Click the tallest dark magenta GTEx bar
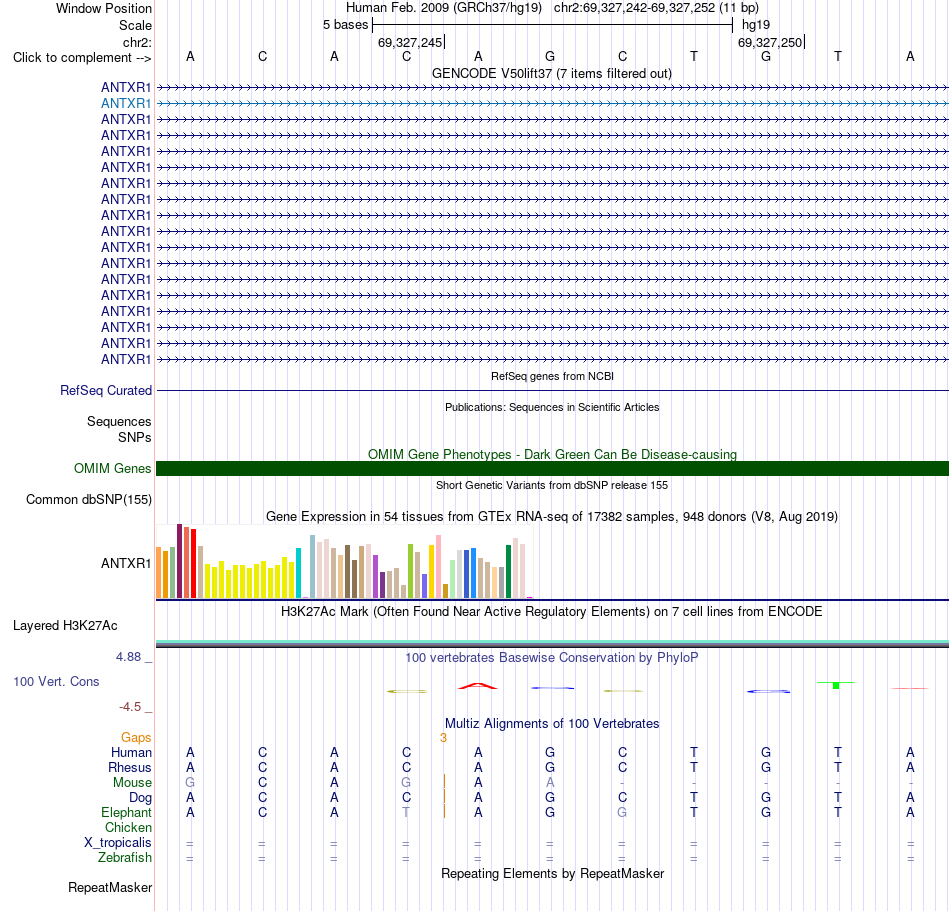Viewport: 950px width, 911px height. (179, 561)
